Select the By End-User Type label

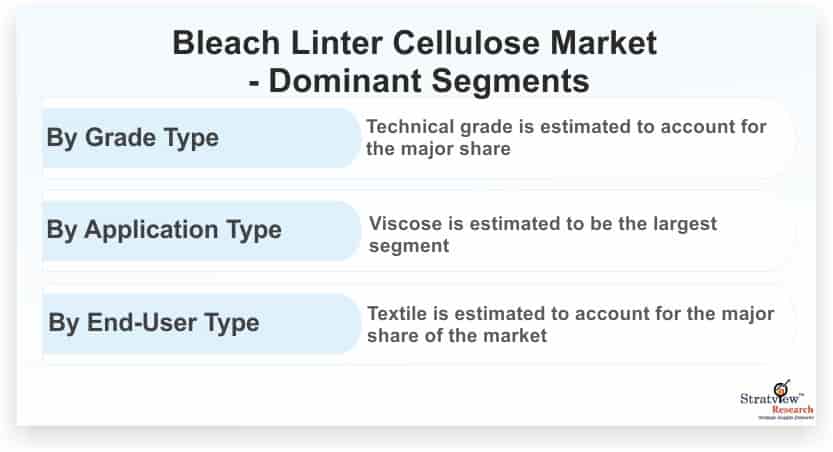tap(152, 323)
